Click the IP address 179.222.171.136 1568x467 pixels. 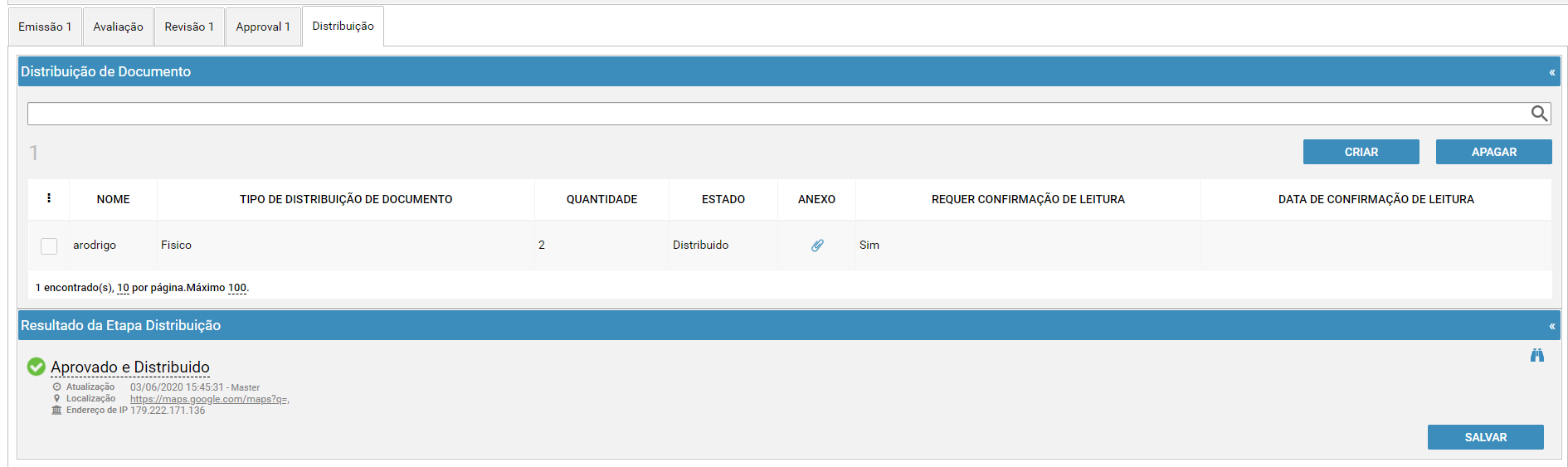point(168,411)
